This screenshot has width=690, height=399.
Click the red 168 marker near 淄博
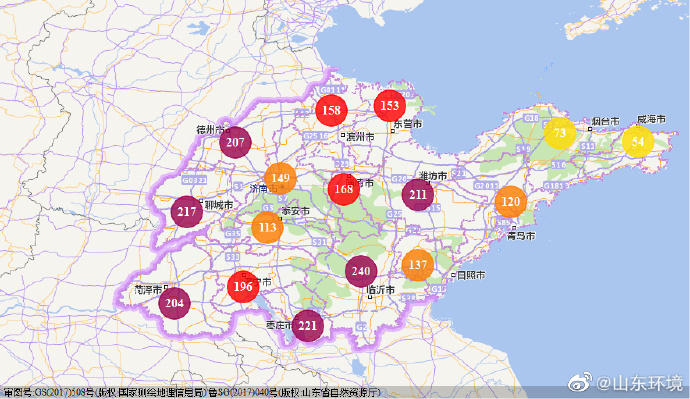coord(344,189)
